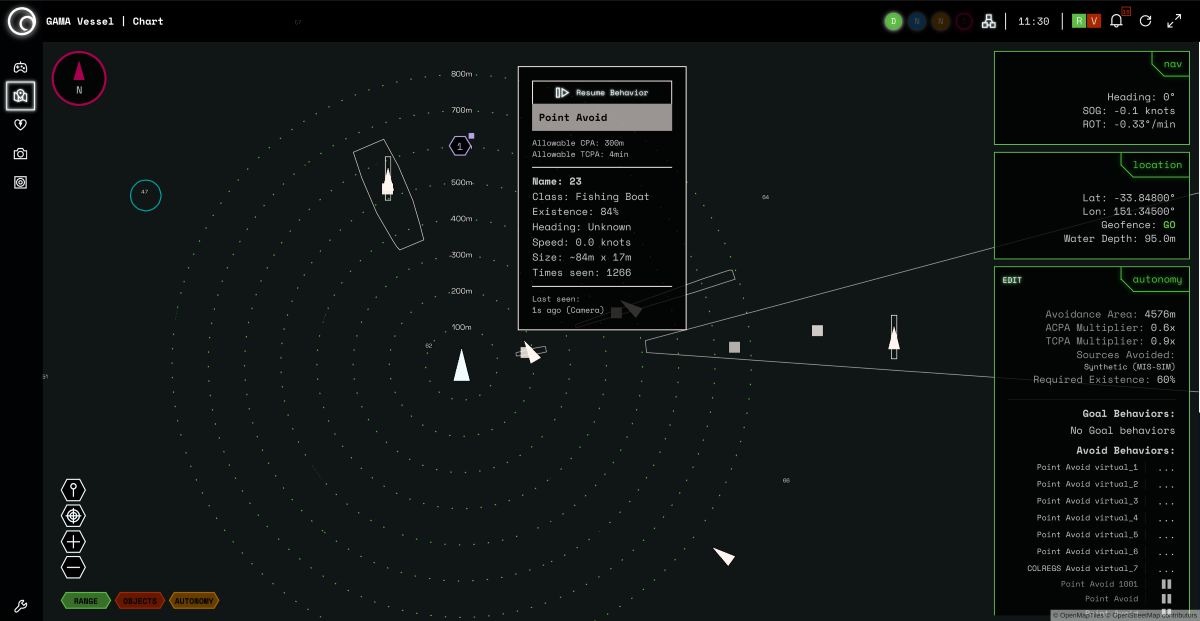Expand options for Point Avoid virtual_4

point(1166,518)
